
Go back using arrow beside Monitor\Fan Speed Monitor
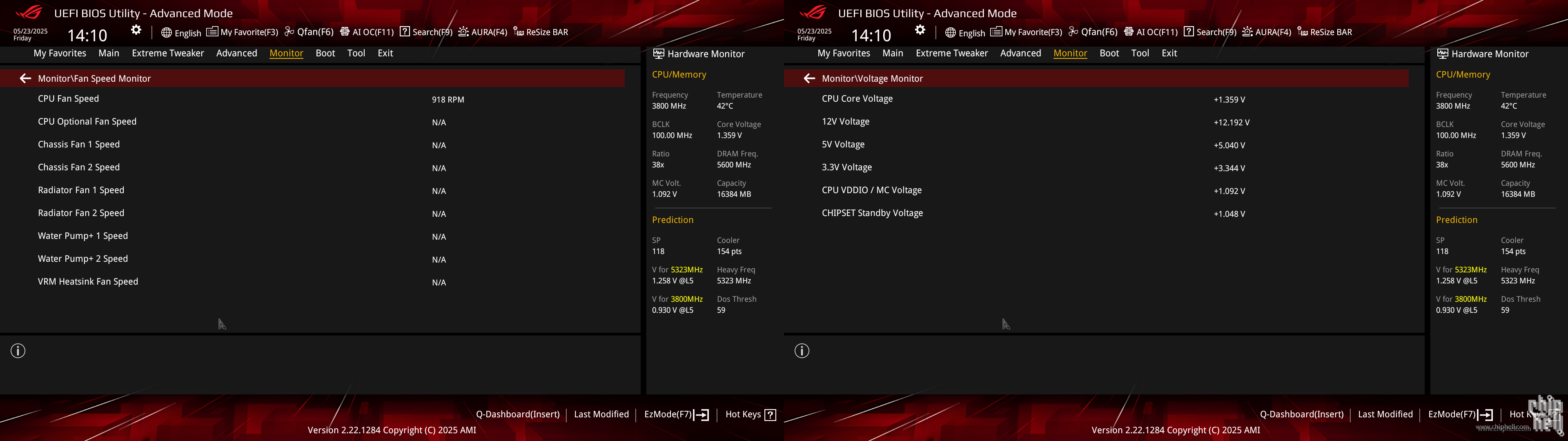[x=25, y=78]
